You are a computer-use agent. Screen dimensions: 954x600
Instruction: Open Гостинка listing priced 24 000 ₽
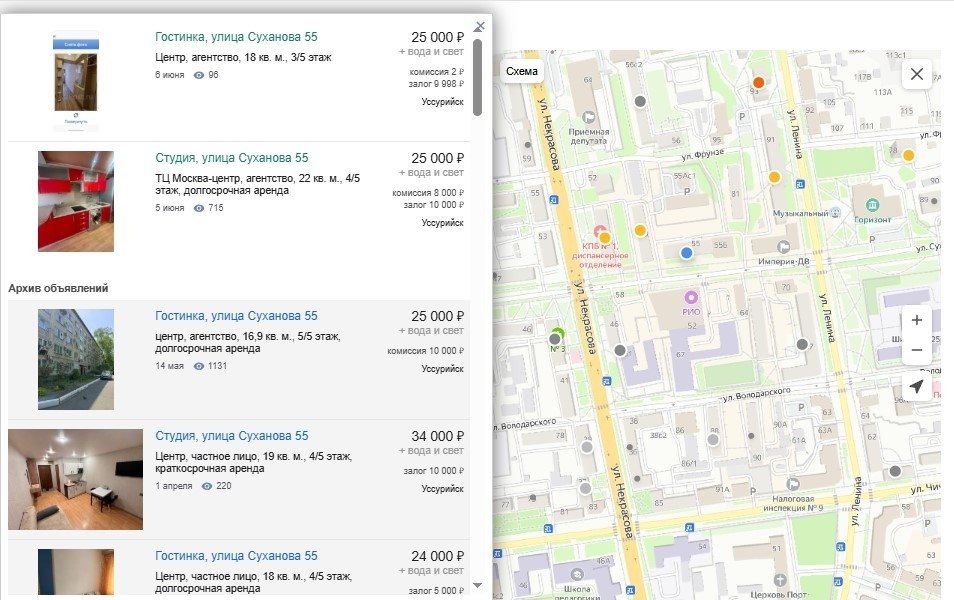click(236, 556)
